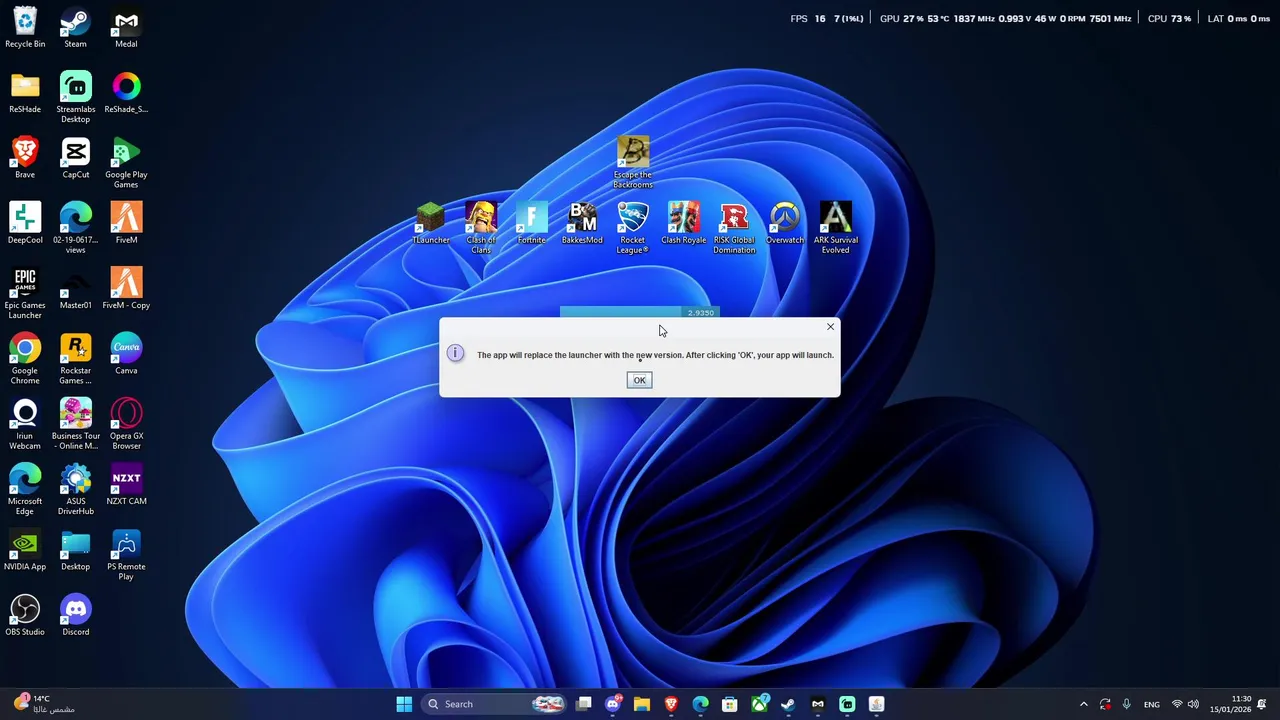The width and height of the screenshot is (1280, 720).
Task: Select the ReShade_S... desktop icon
Action: (x=126, y=93)
